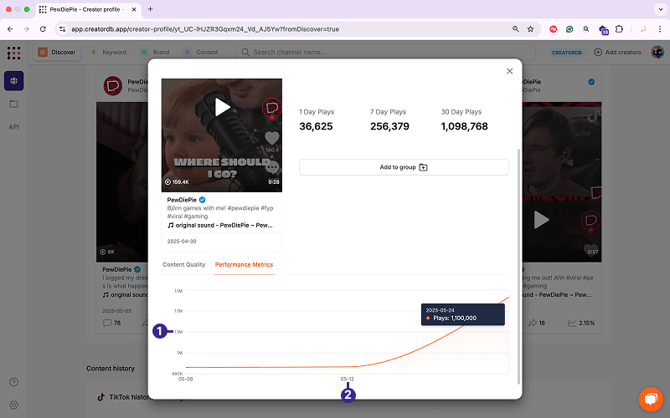The height and width of the screenshot is (418, 670).
Task: Reload the current page
Action: pyautogui.click(x=43, y=29)
